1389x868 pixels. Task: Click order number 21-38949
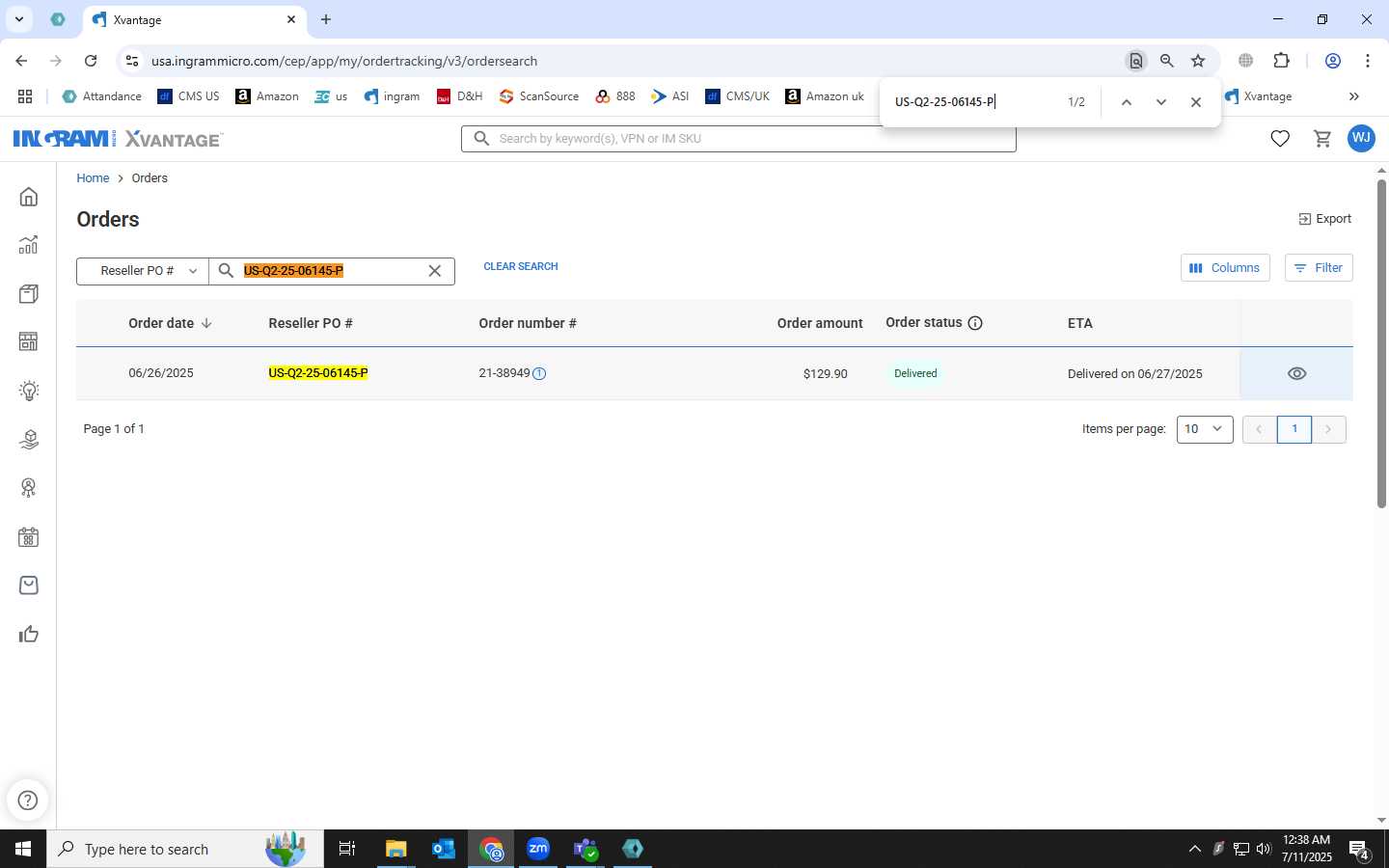504,373
